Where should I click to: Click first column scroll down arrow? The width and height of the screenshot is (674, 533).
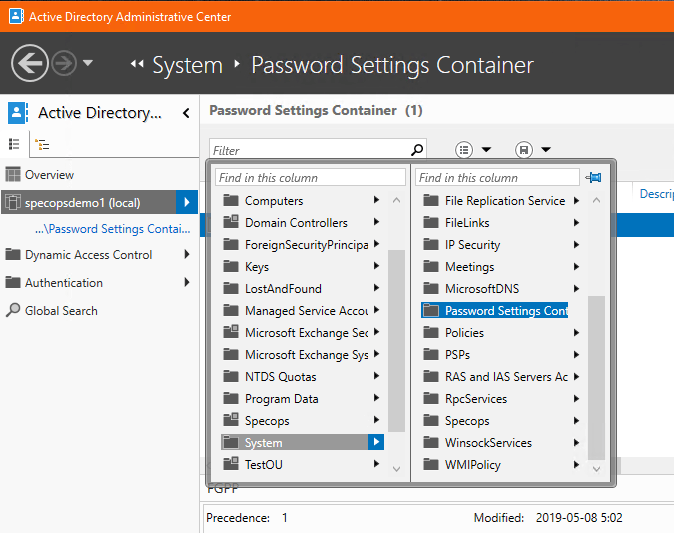pyautogui.click(x=396, y=469)
